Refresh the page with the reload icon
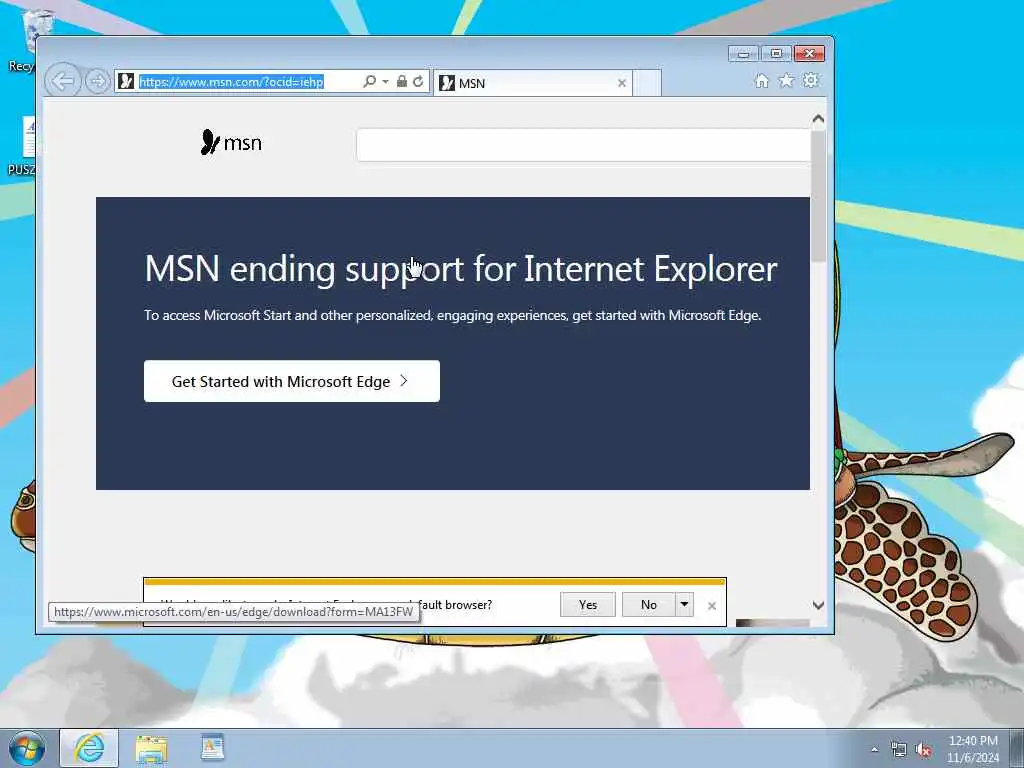Viewport: 1024px width, 768px height. [x=418, y=81]
